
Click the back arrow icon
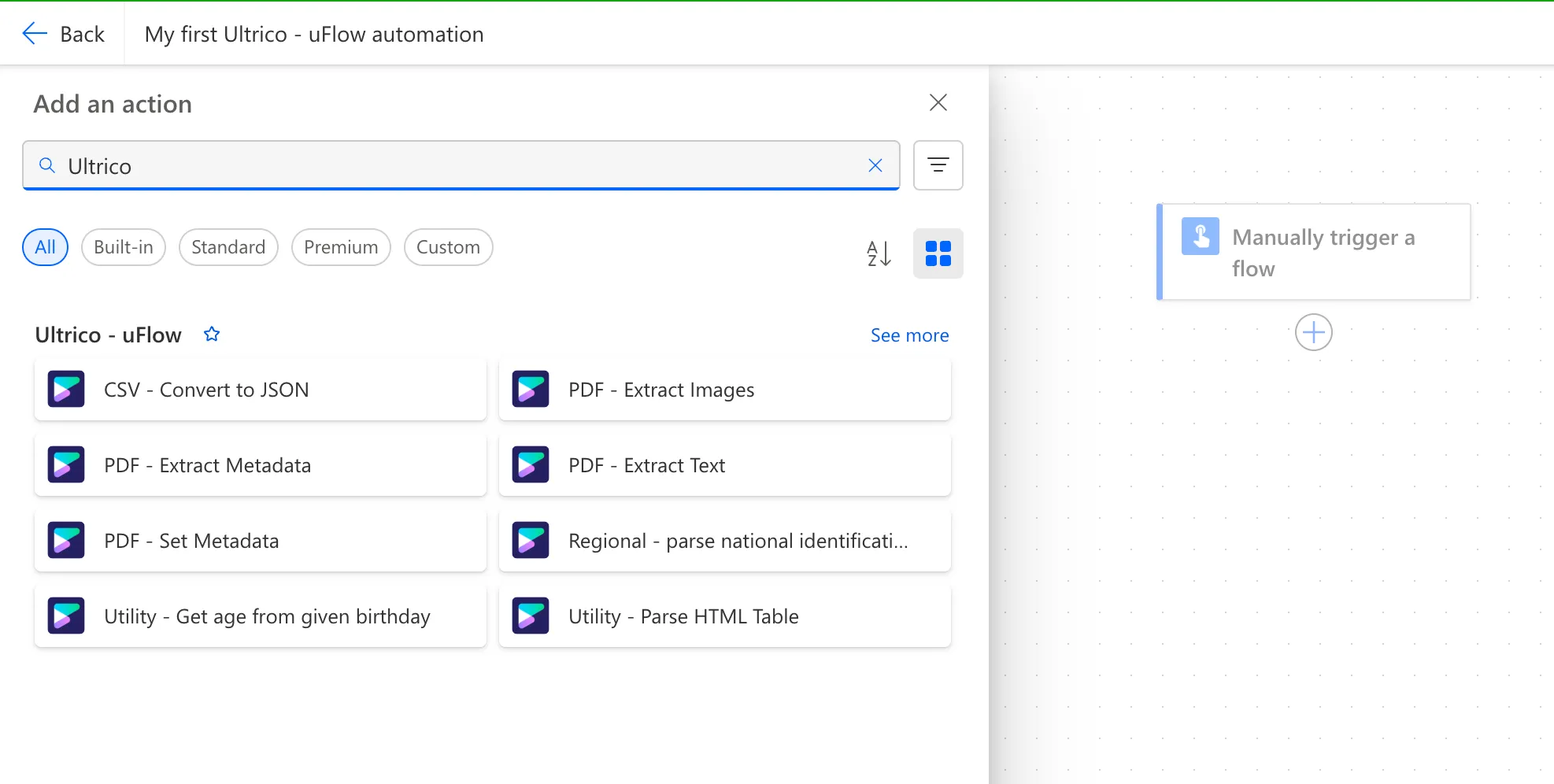tap(35, 34)
